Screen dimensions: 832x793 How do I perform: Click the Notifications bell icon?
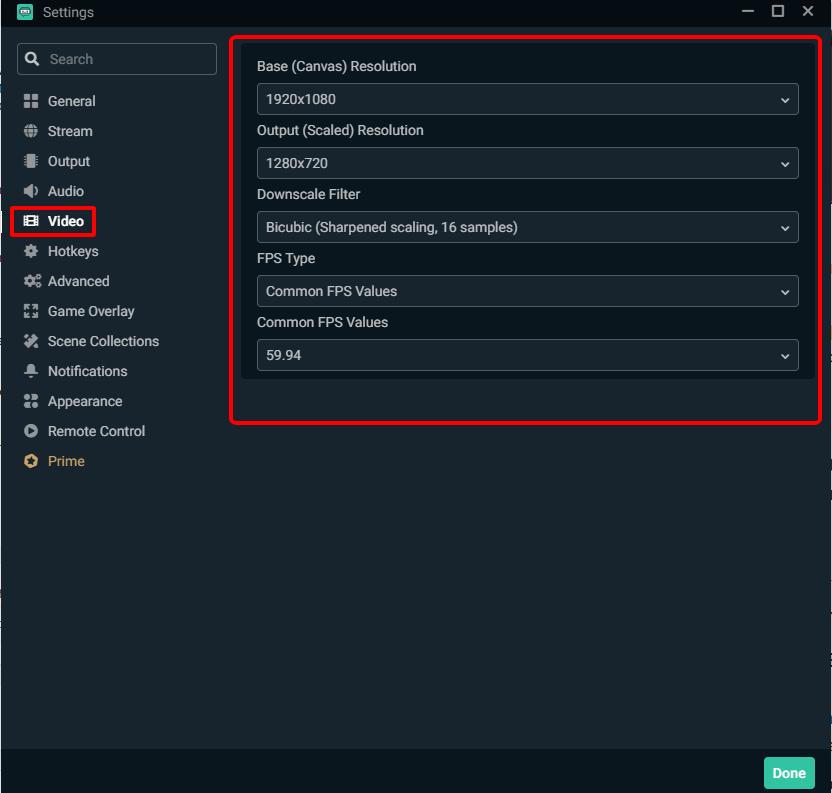(x=31, y=371)
